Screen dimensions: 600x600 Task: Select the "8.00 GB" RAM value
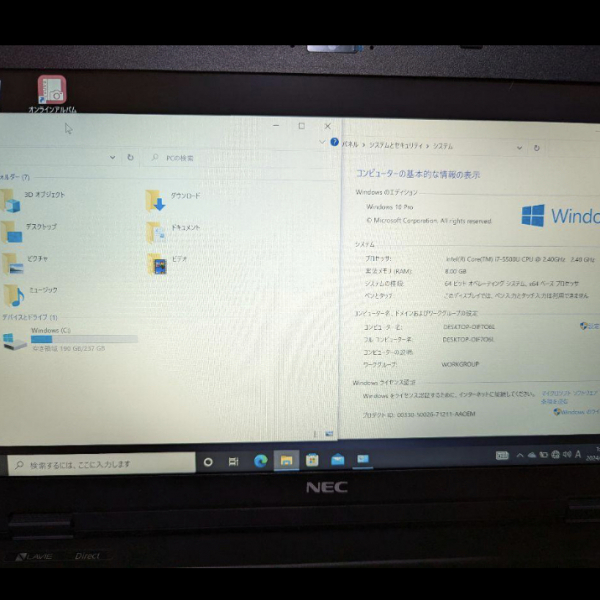(x=455, y=271)
